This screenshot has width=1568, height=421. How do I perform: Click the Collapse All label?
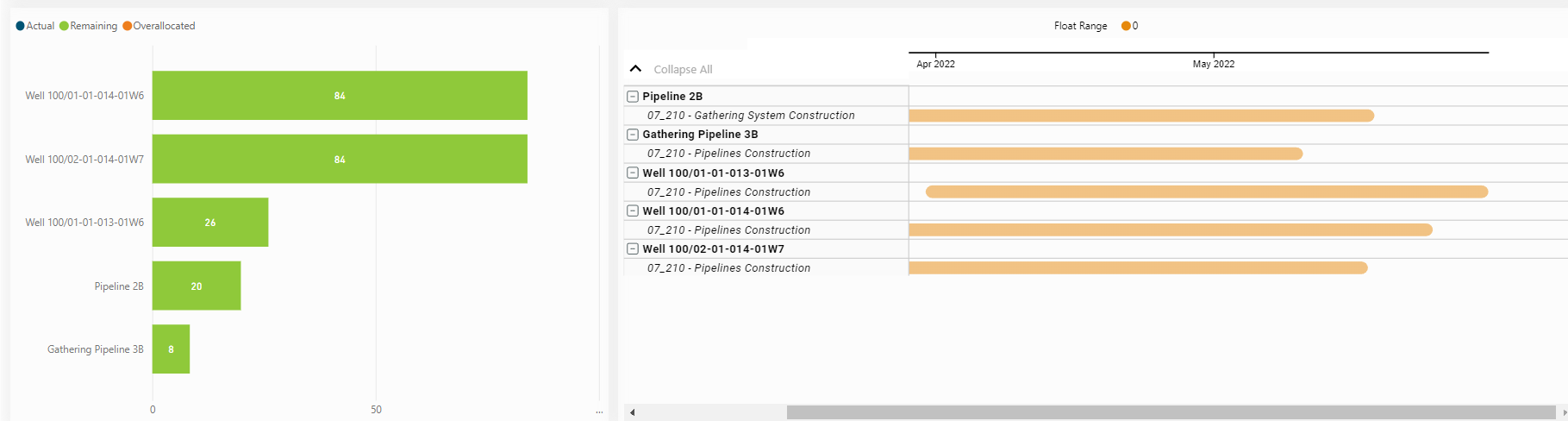point(683,69)
